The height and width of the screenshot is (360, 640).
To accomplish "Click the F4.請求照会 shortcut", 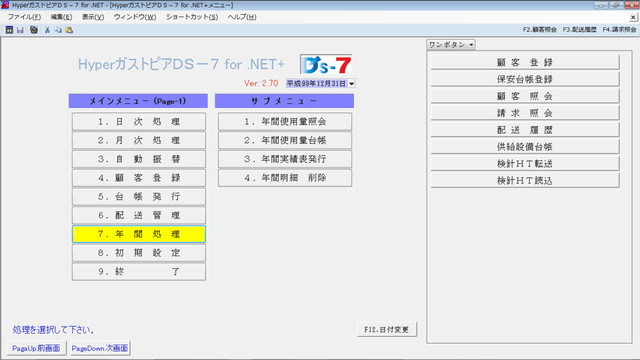I will click(x=619, y=29).
